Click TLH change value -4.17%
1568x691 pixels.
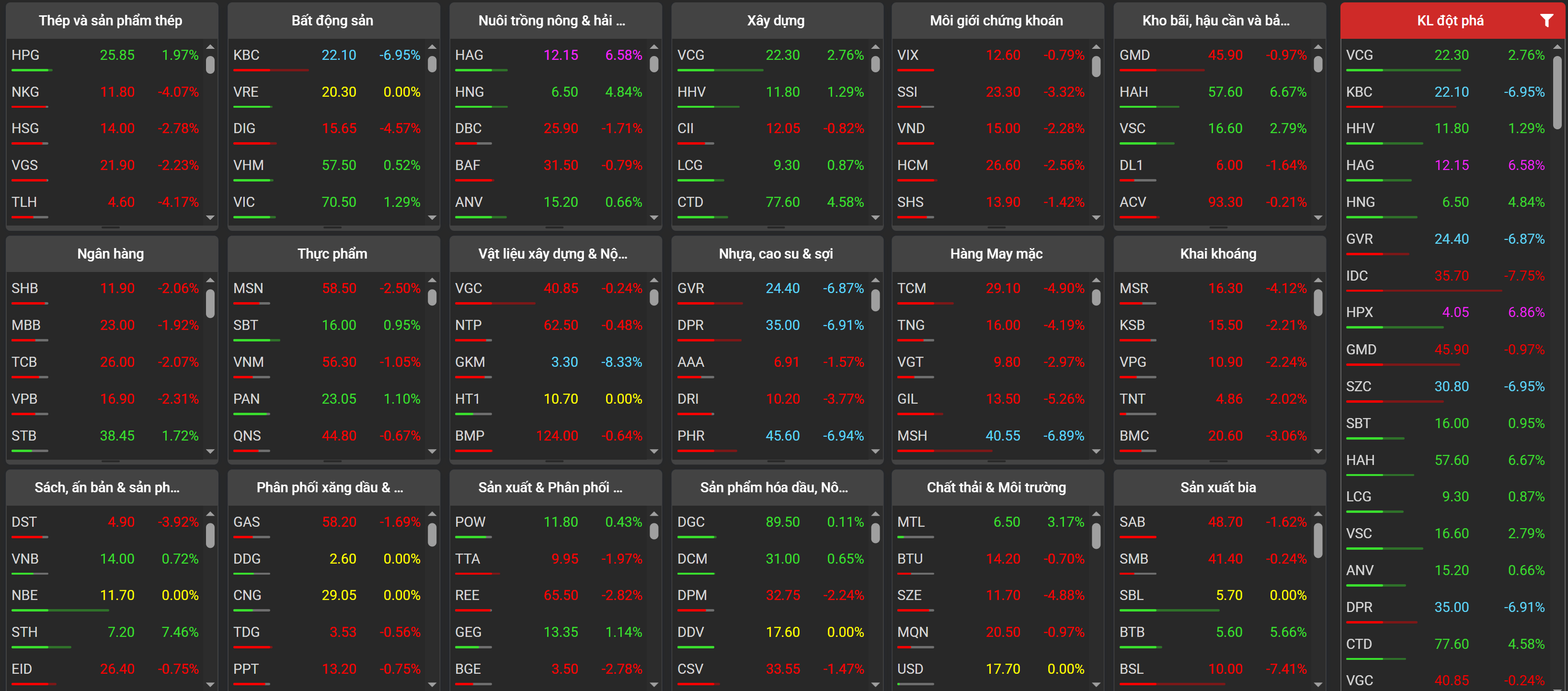178,202
